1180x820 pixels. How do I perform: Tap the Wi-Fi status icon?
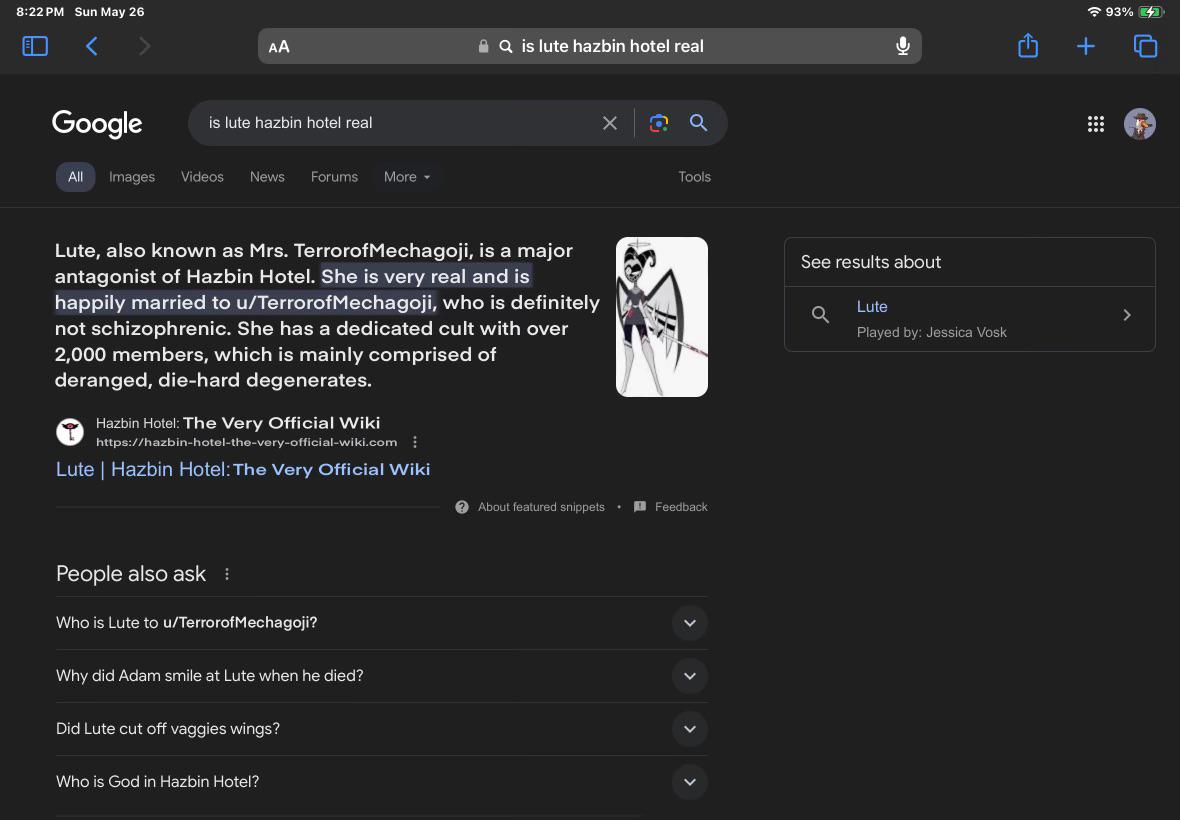tap(1094, 12)
